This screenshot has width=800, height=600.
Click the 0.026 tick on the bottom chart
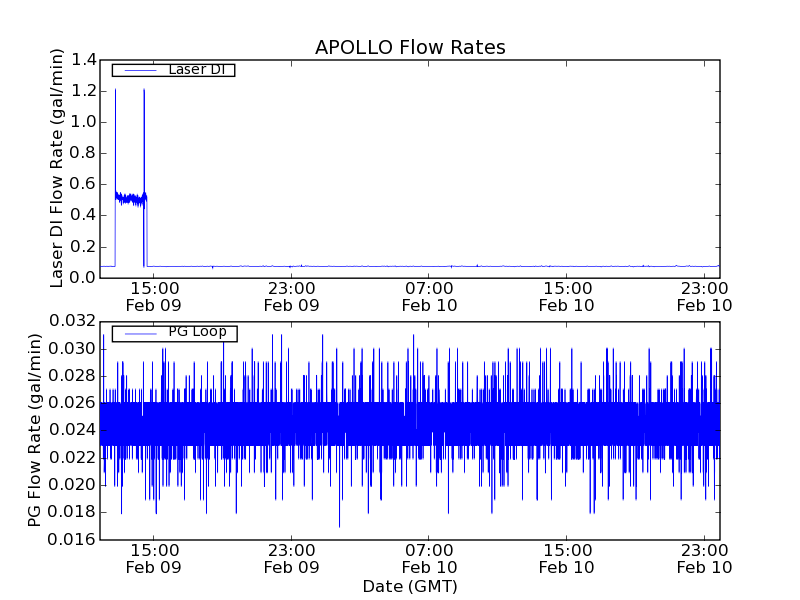pyautogui.click(x=72, y=403)
